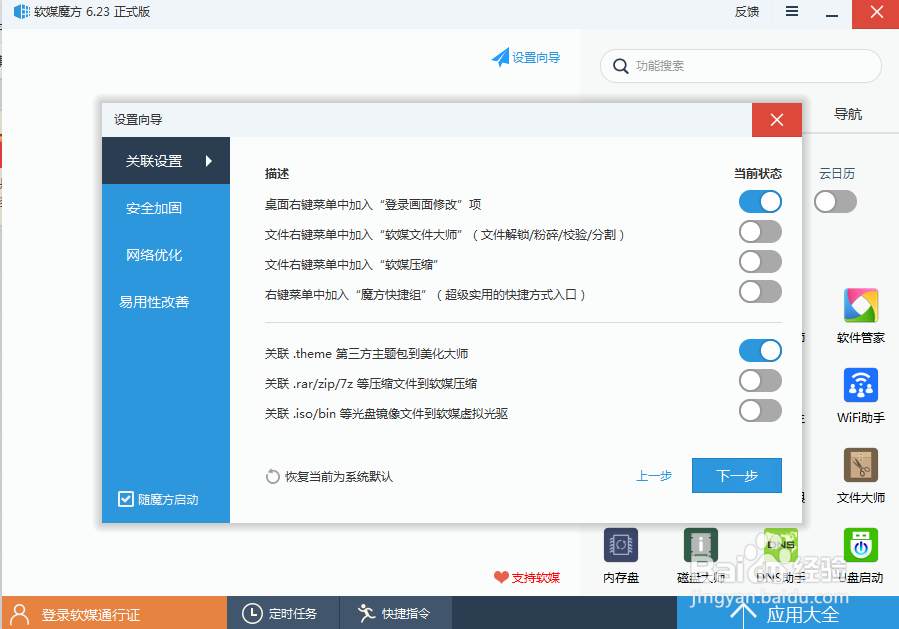Click the circular restore icon beside 恢复当前为系统默认
This screenshot has height=629, width=899.
coord(272,476)
